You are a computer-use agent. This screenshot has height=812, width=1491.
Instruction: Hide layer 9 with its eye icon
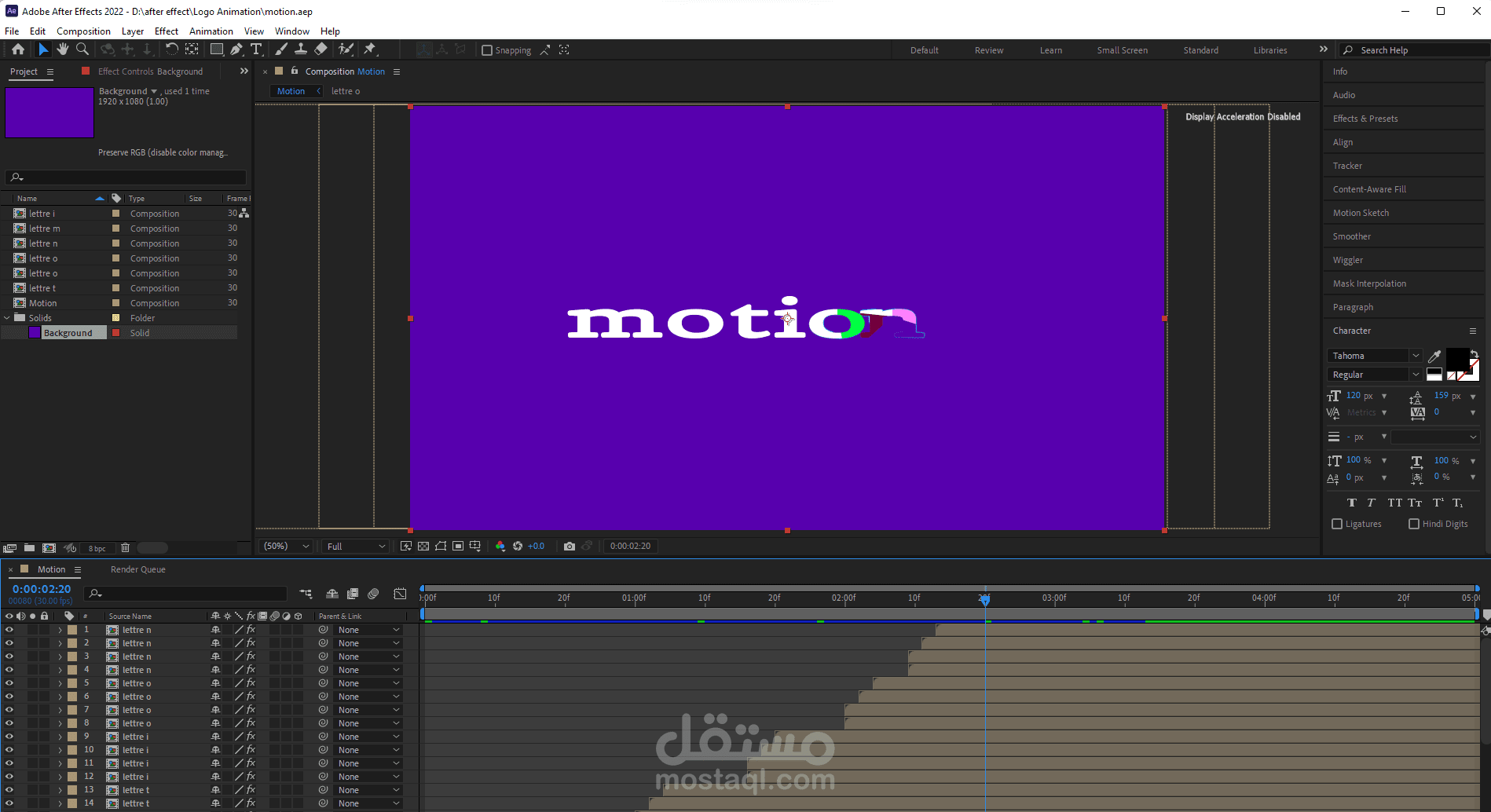(x=9, y=737)
